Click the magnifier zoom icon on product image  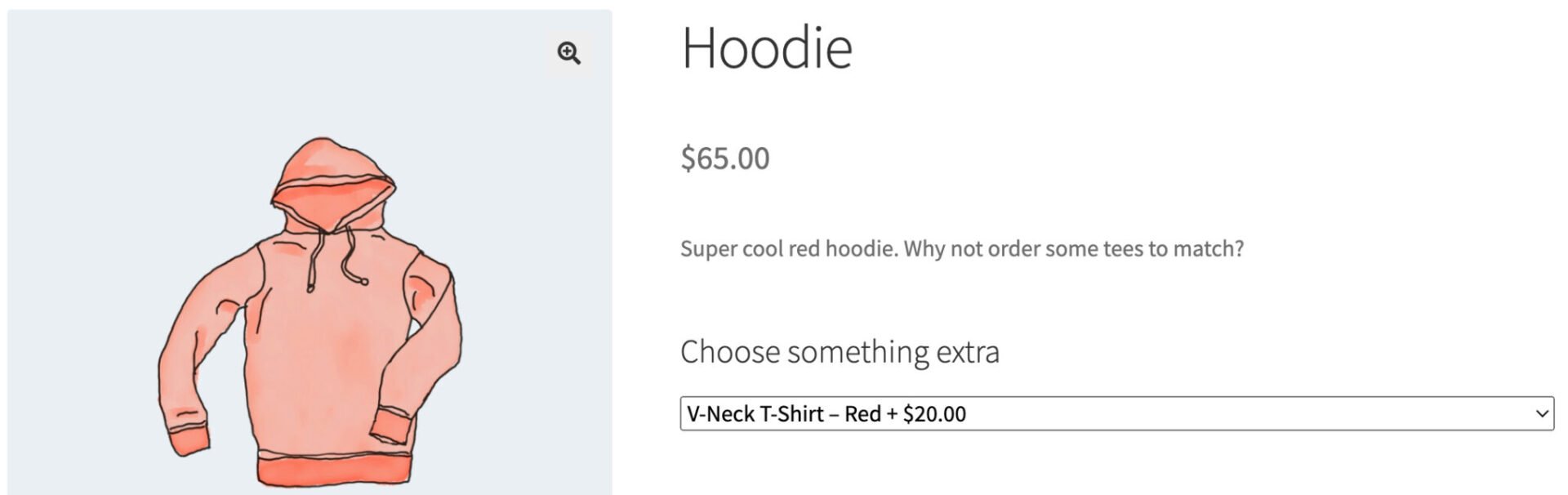click(x=569, y=53)
